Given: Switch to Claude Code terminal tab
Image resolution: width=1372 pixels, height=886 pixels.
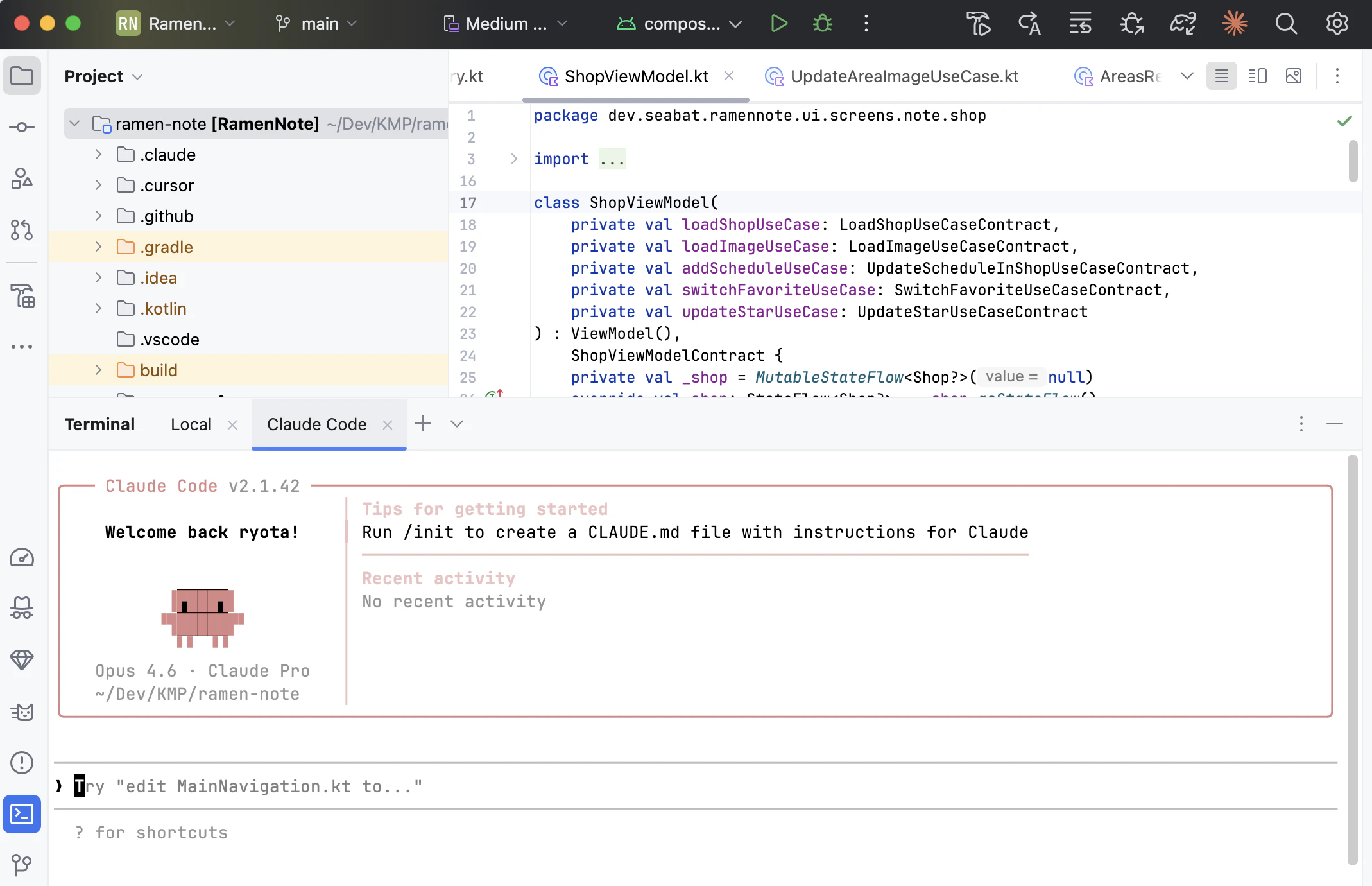Looking at the screenshot, I should click(317, 424).
